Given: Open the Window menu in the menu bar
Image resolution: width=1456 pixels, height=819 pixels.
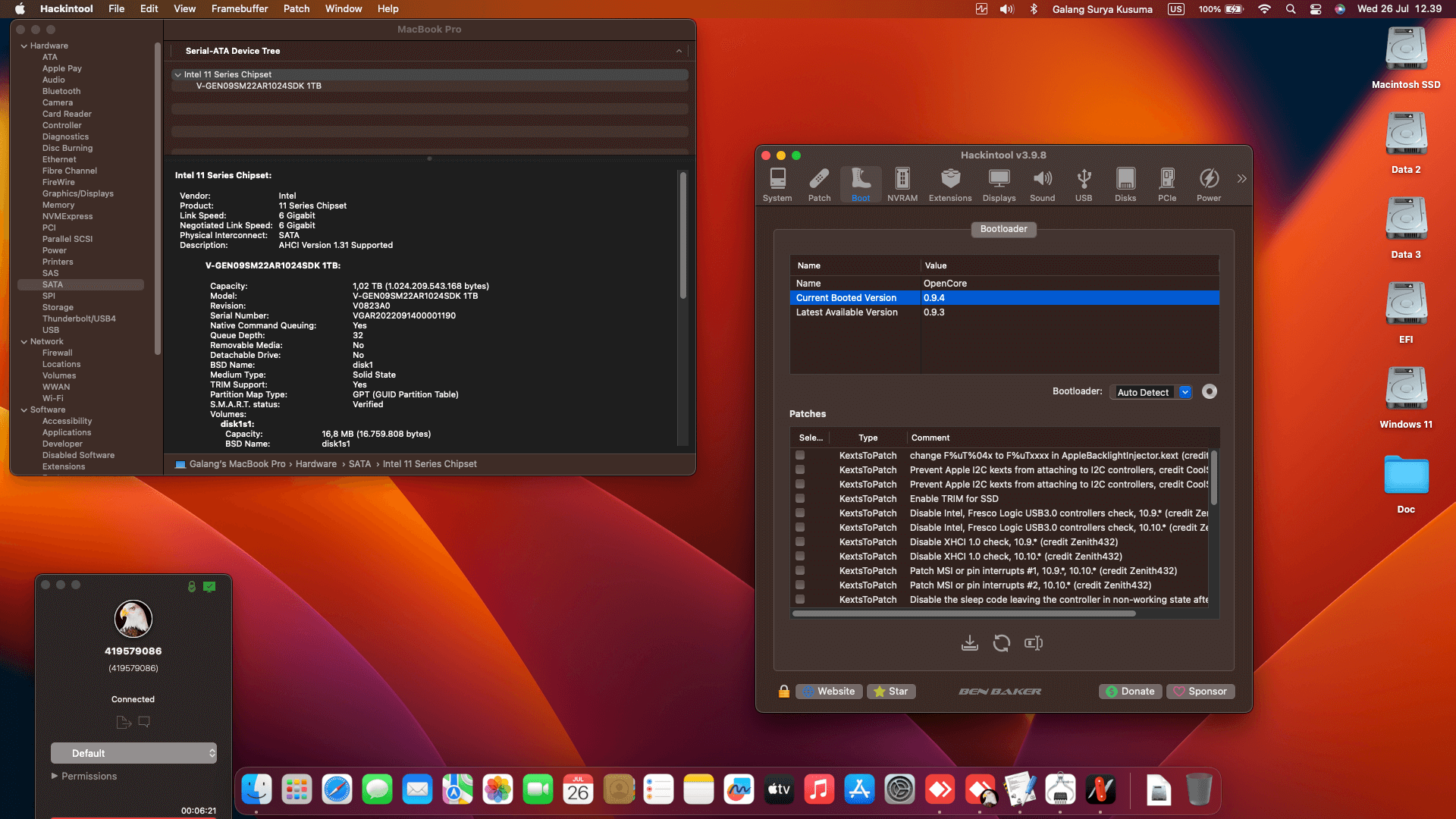Looking at the screenshot, I should 344,8.
